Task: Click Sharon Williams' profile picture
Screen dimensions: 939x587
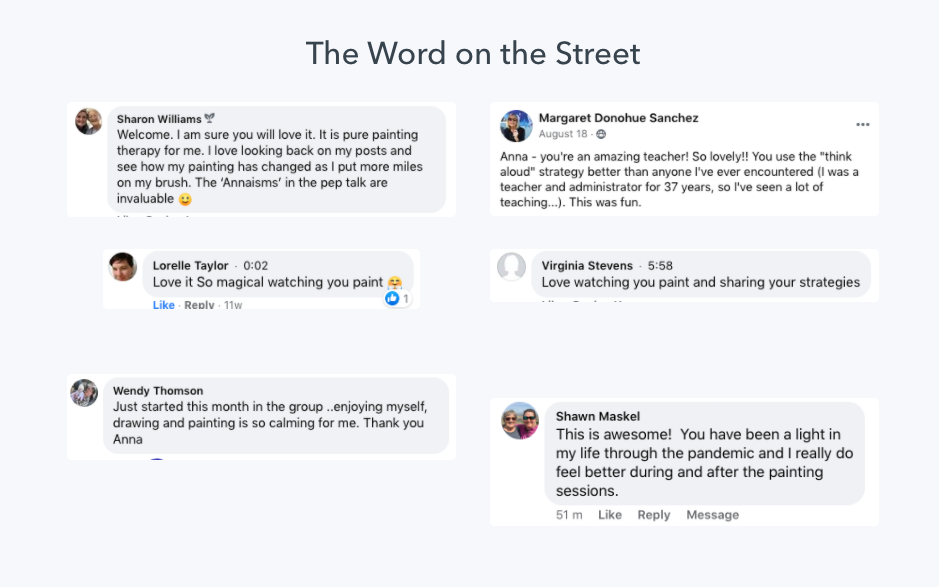Action: (x=89, y=121)
